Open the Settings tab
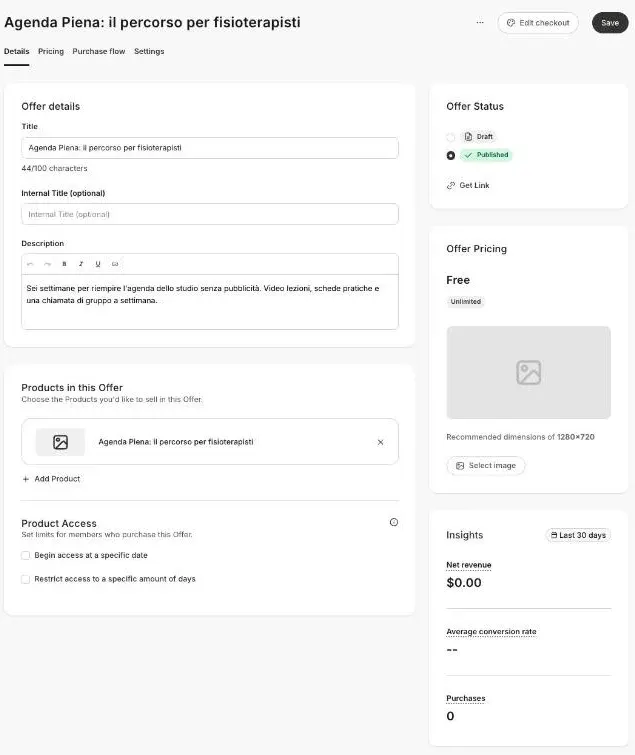 [x=149, y=51]
